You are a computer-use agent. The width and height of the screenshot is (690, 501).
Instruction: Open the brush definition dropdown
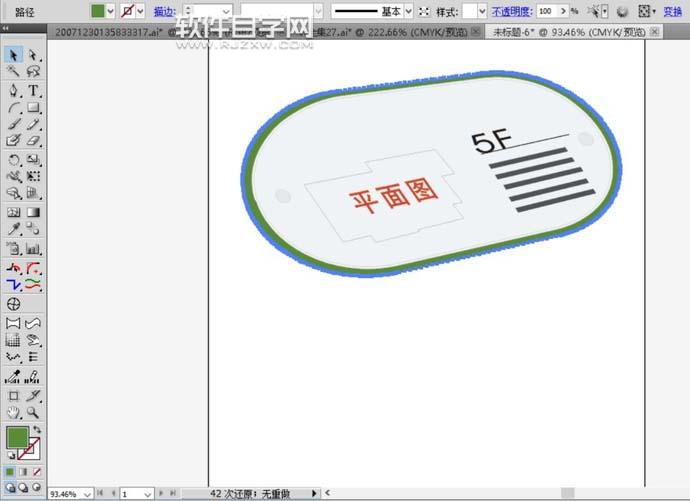[x=319, y=11]
